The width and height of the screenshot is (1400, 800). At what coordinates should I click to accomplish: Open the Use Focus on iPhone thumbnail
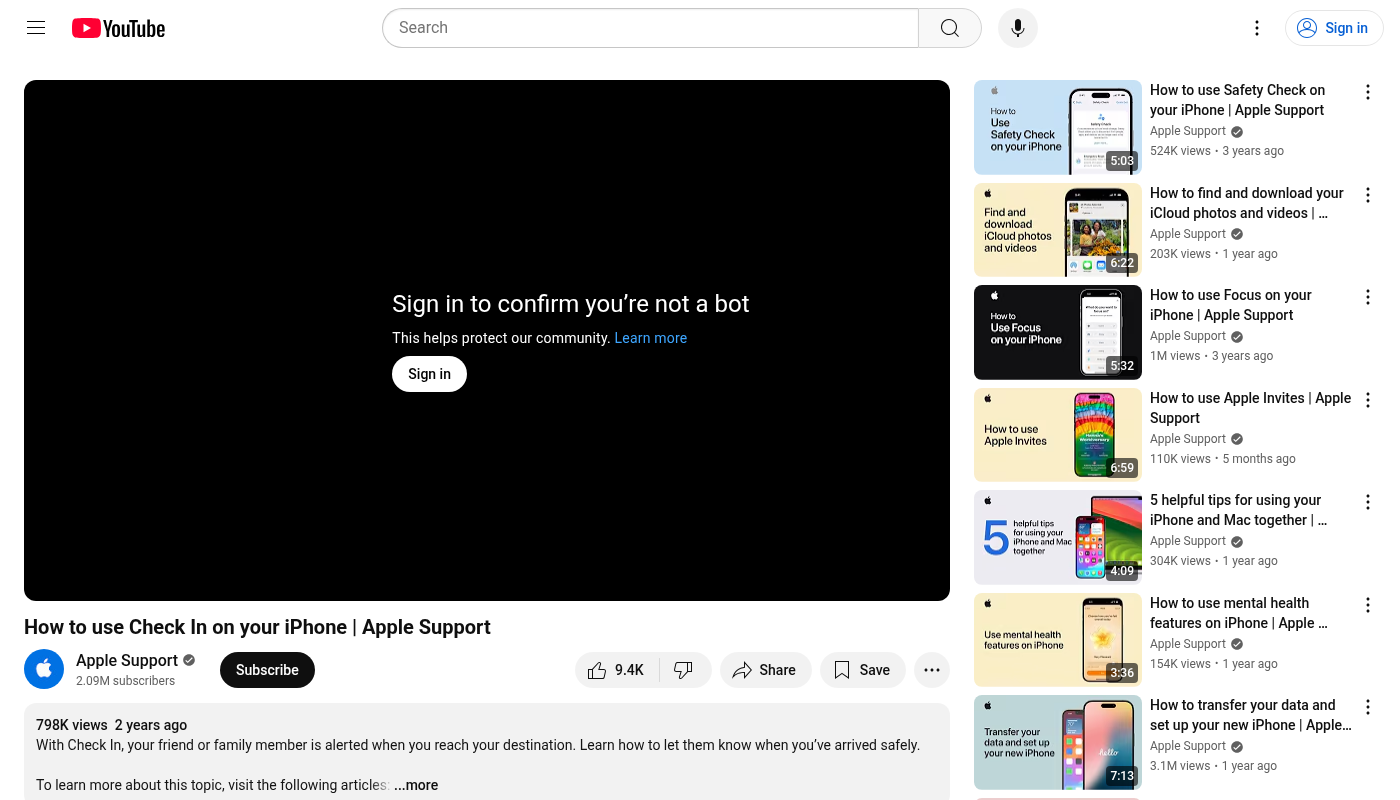[x=1057, y=332]
